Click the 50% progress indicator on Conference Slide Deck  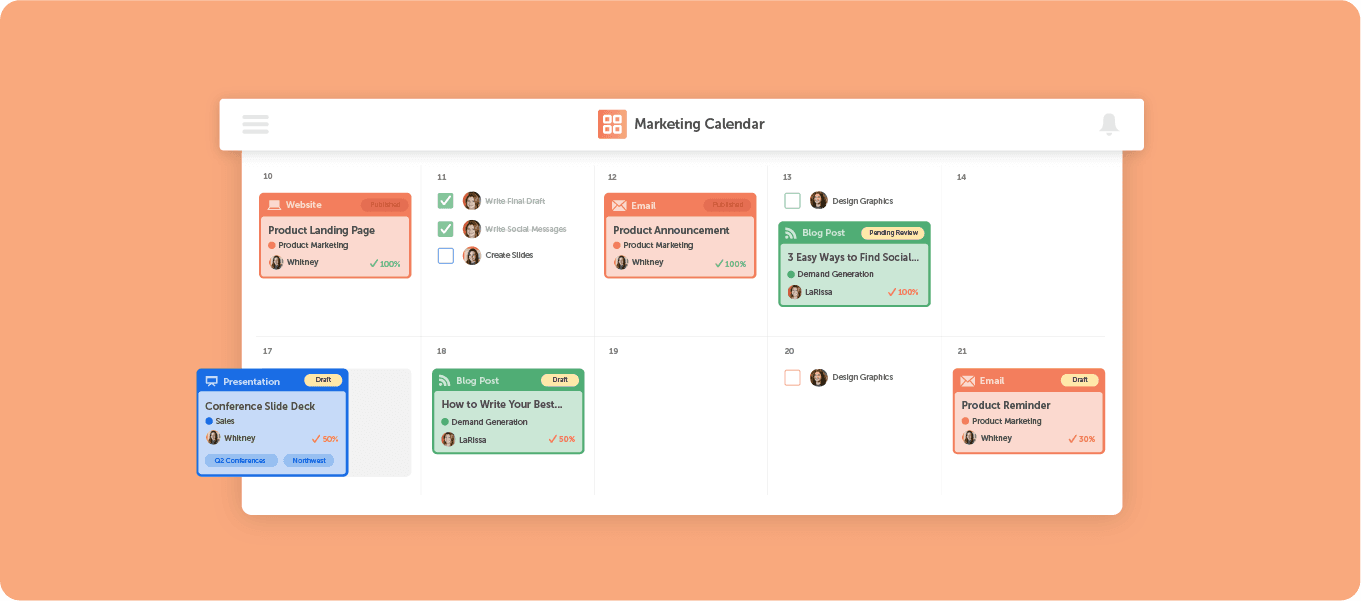[325, 439]
